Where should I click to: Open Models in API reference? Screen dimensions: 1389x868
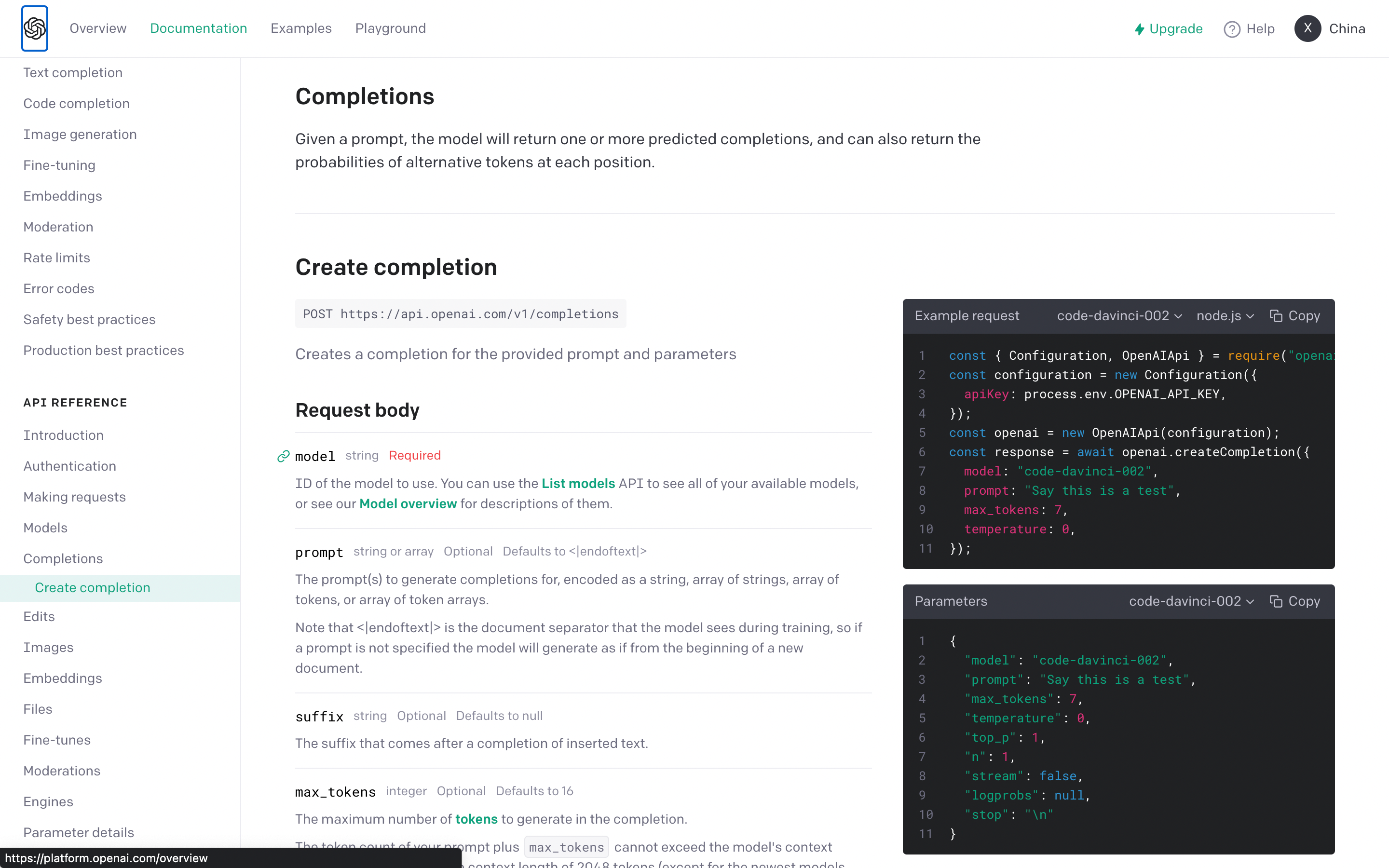[x=45, y=528]
